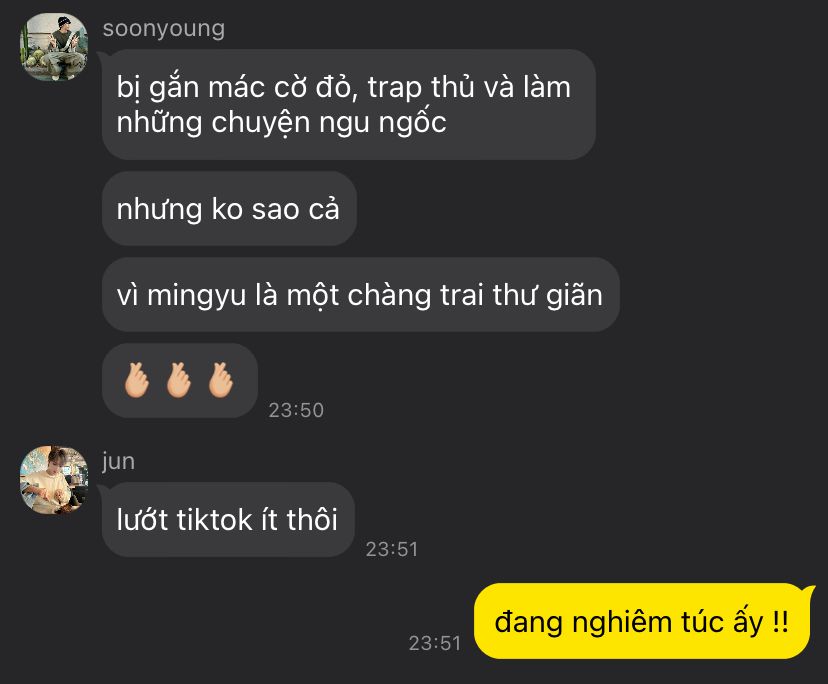Tap the 23:50 timestamp
828x684 pixels.
296,410
